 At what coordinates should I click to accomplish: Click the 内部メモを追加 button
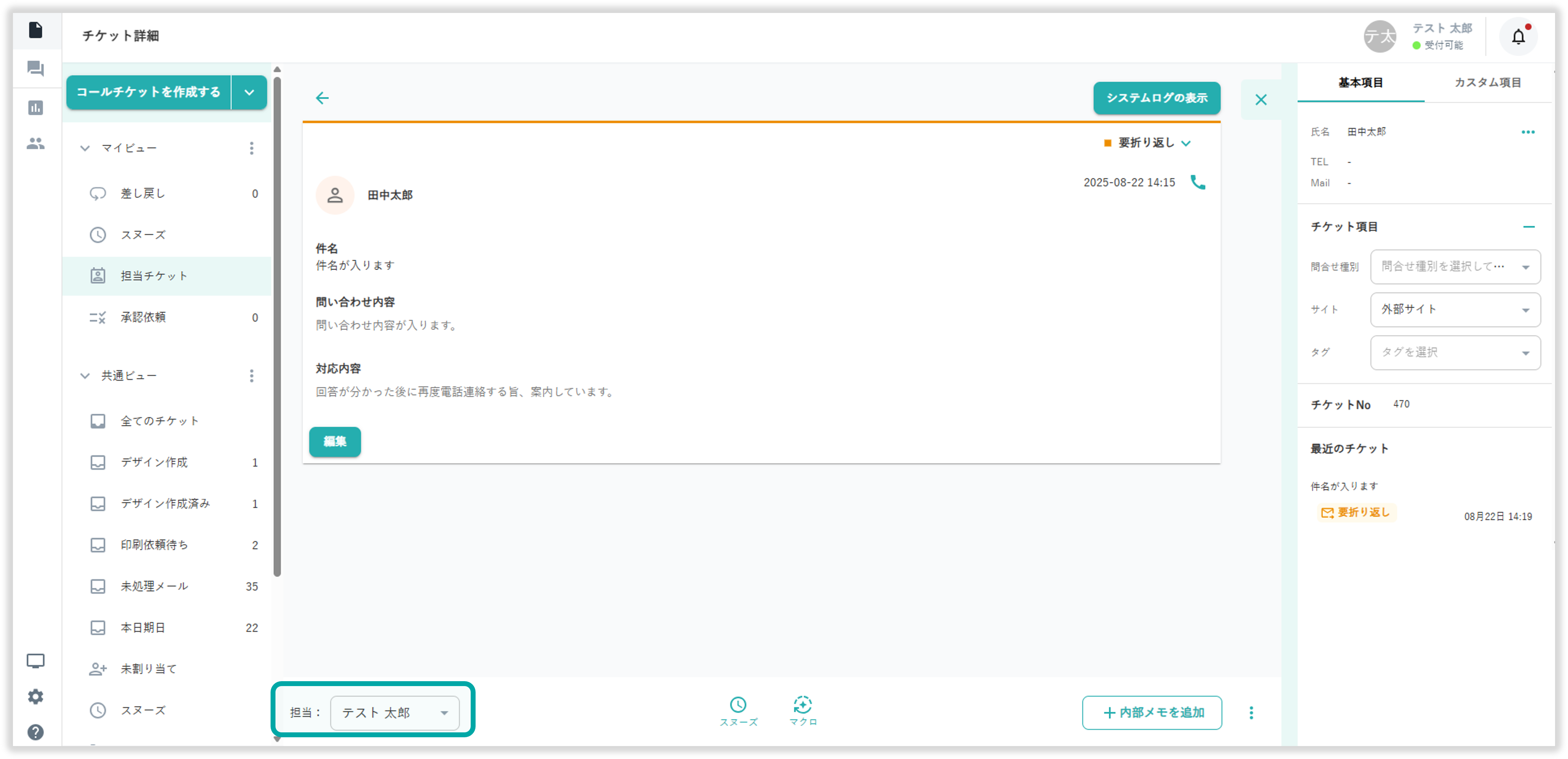pos(1152,713)
